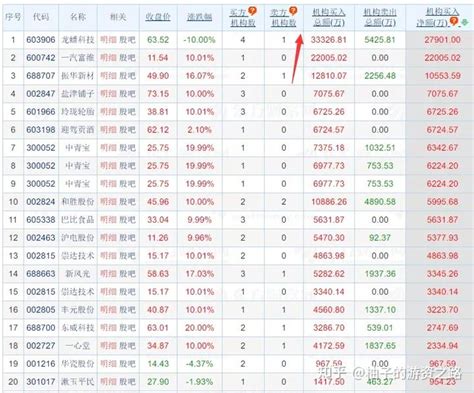Click stock name 一汽富维
Viewport: 474px width, 393px height.
pos(78,58)
